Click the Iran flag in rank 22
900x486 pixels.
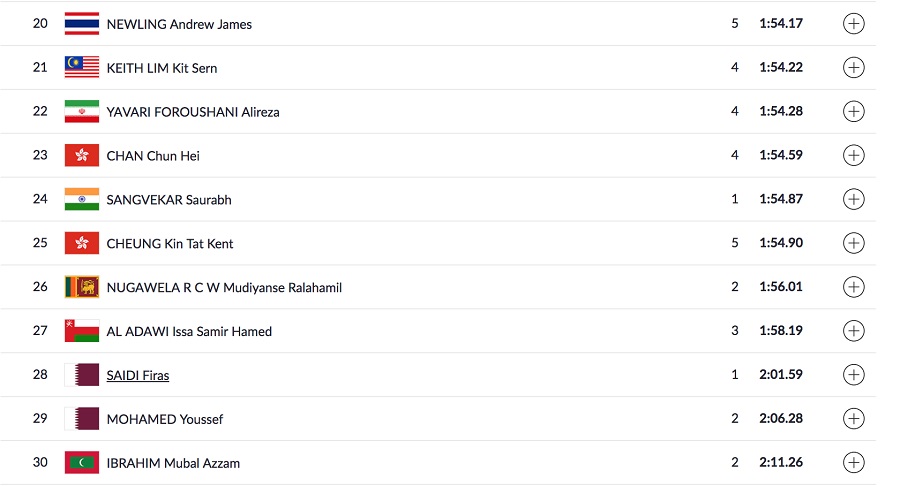(82, 111)
